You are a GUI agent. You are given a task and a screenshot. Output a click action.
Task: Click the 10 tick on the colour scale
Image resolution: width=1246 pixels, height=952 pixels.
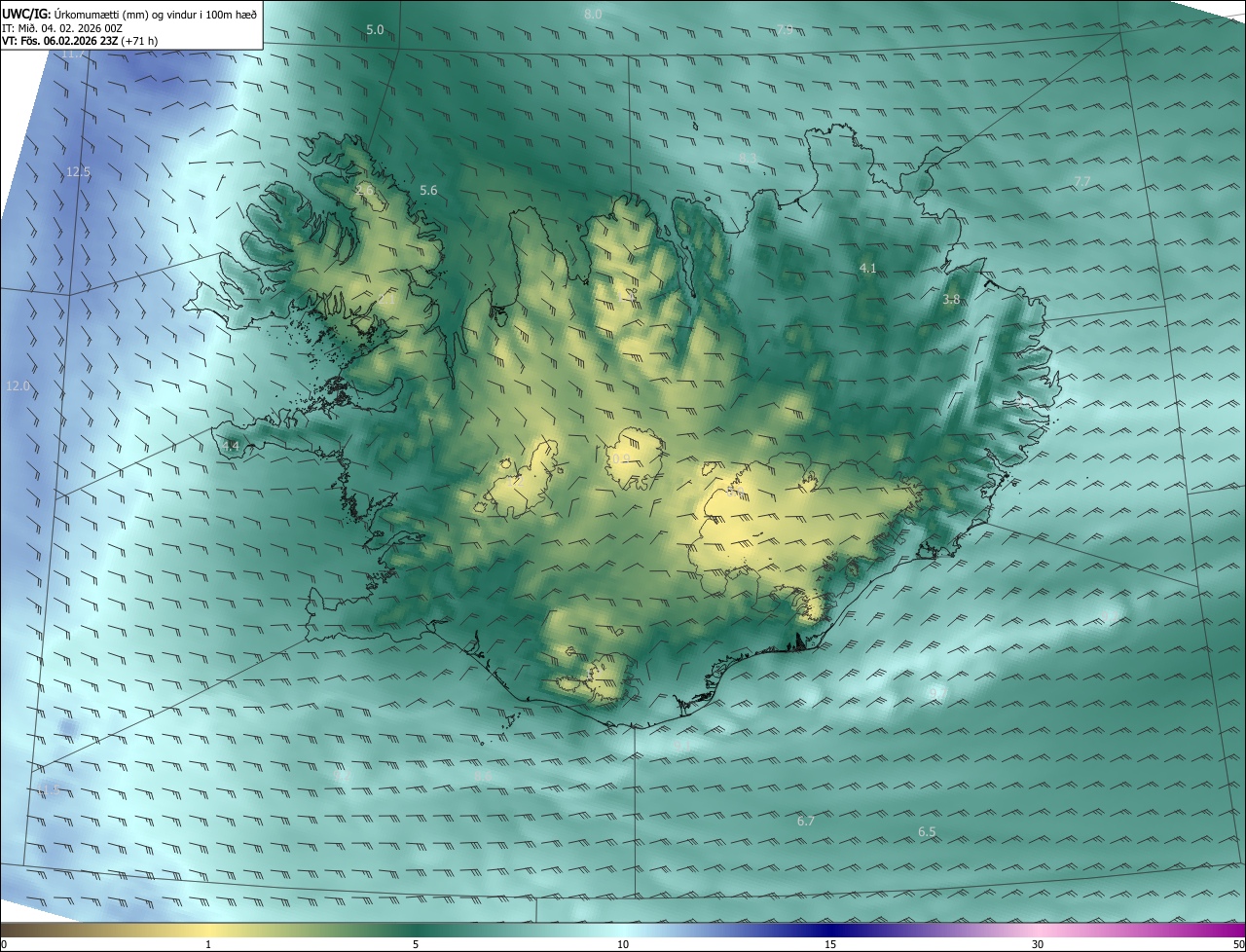(623, 944)
